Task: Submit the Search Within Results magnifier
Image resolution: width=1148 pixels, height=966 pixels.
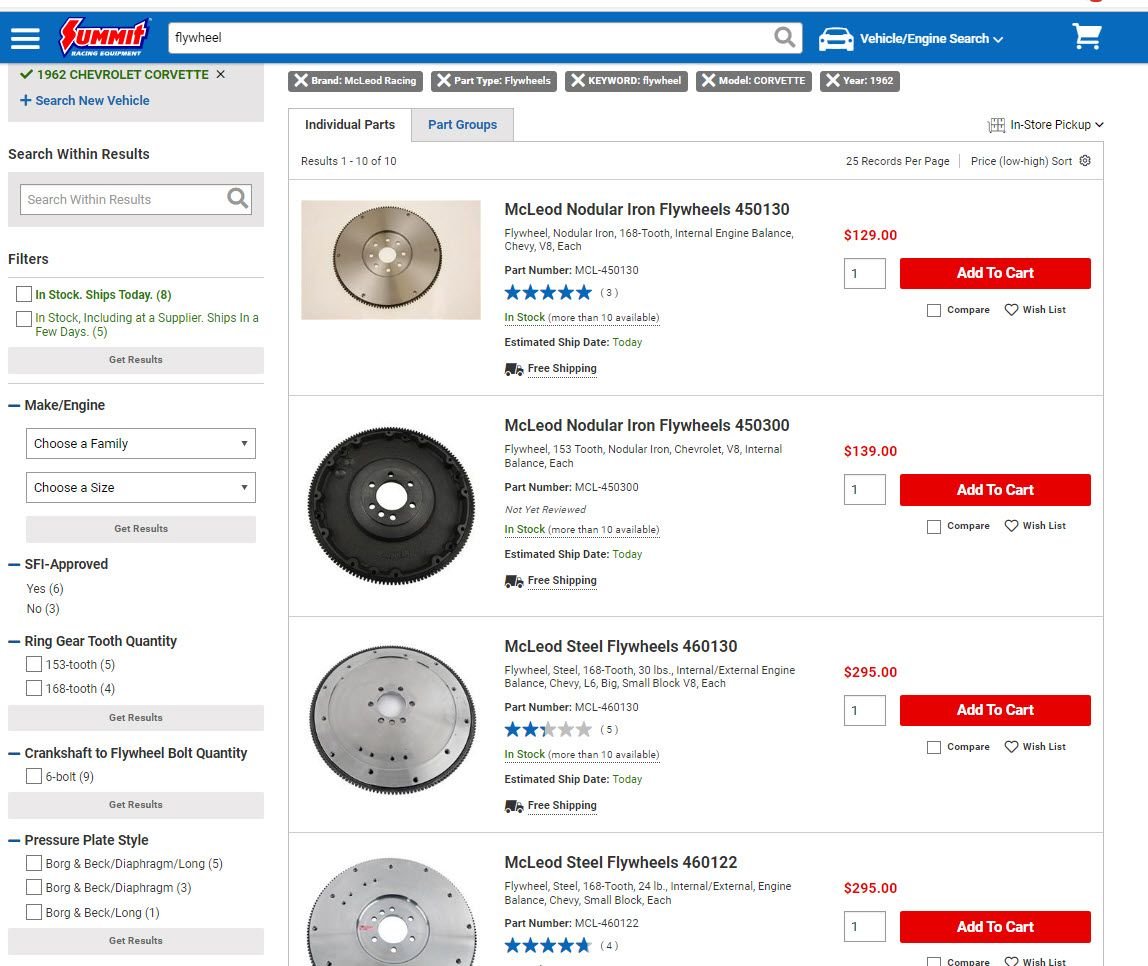Action: coord(237,199)
